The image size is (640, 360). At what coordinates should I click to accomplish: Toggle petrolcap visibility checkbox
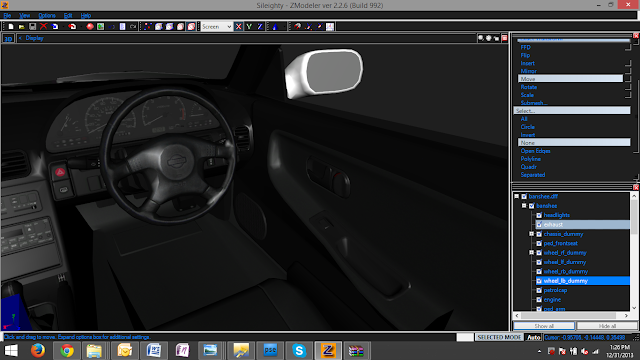(539, 290)
